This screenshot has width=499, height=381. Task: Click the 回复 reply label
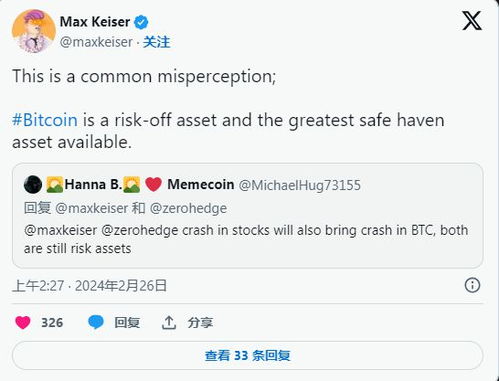[127, 323]
